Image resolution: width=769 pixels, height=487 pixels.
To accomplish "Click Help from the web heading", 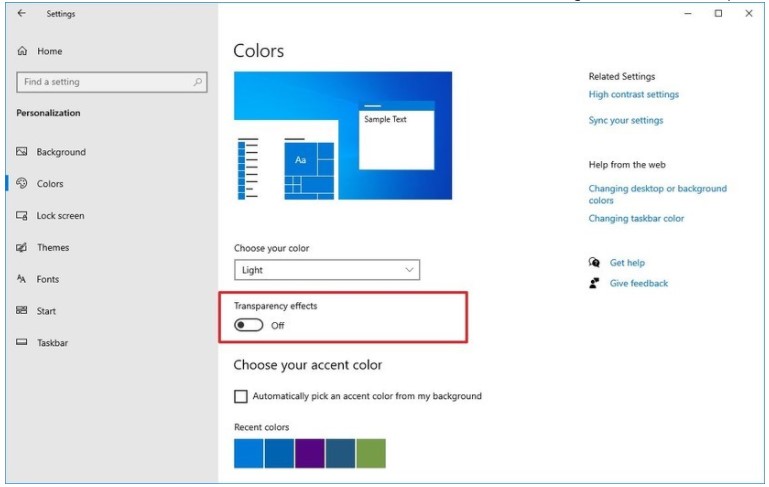I will tap(627, 165).
